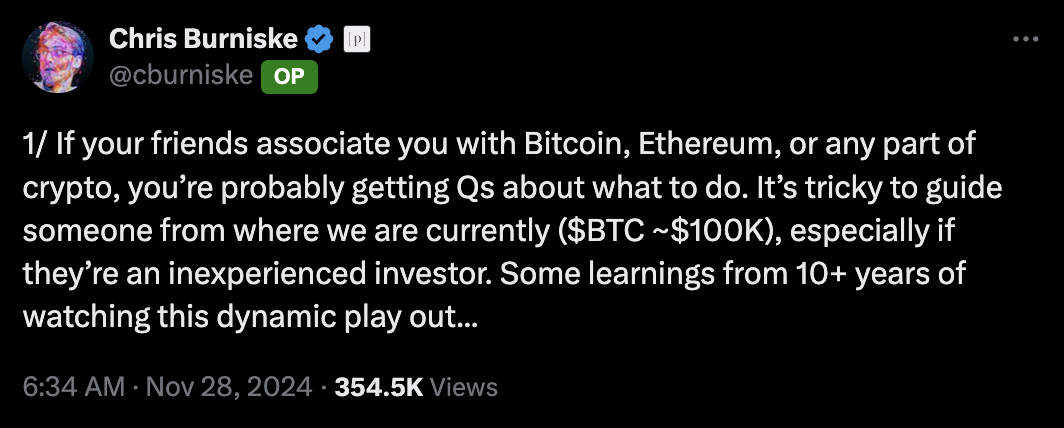
Task: Open the Chris Burniske display name link
Action: coord(203,40)
